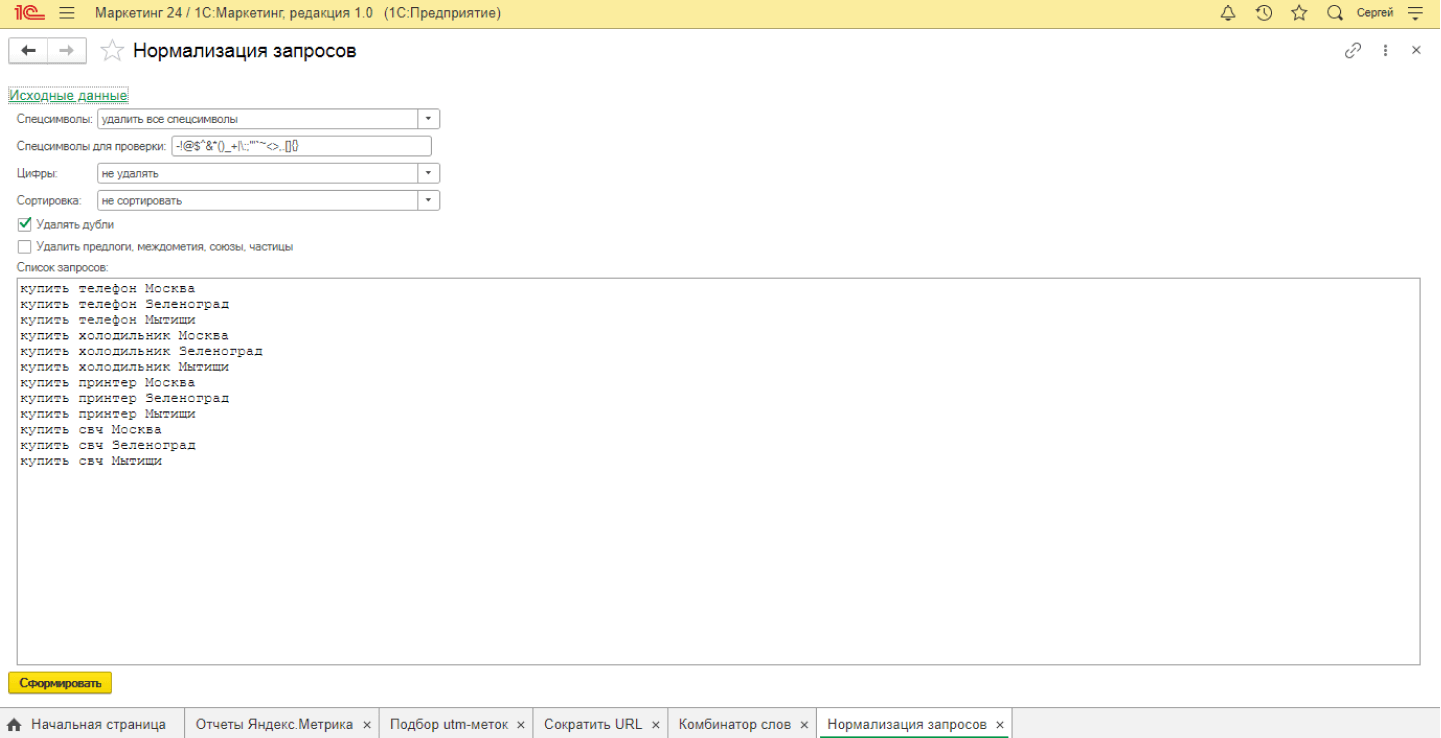Screen dimensions: 1441x738
Task: Expand the 'Сортировка' dropdown
Action: coord(428,200)
